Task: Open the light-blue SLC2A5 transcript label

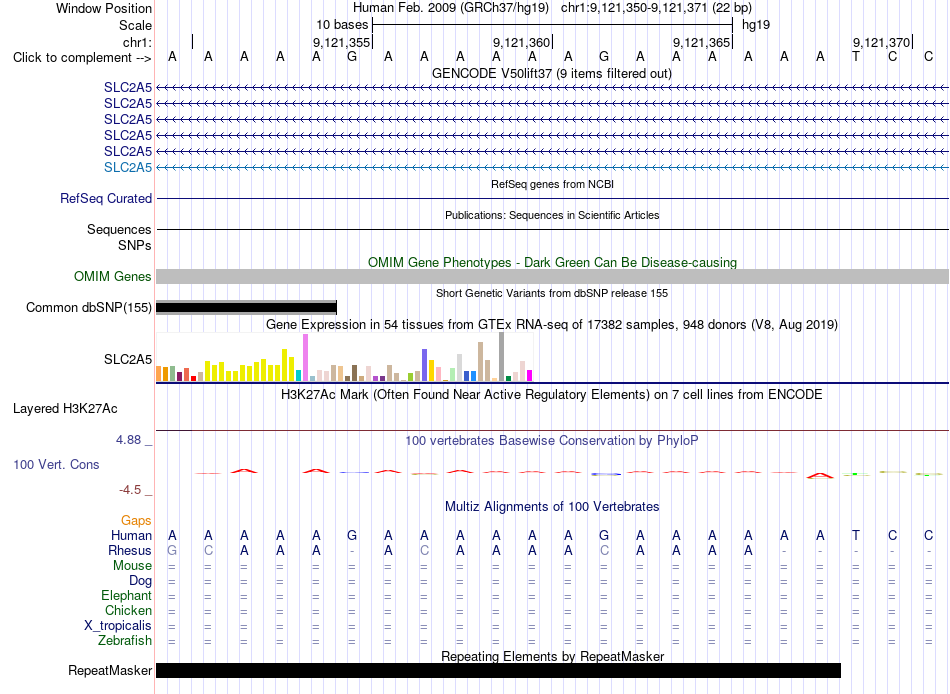Action: (x=128, y=167)
